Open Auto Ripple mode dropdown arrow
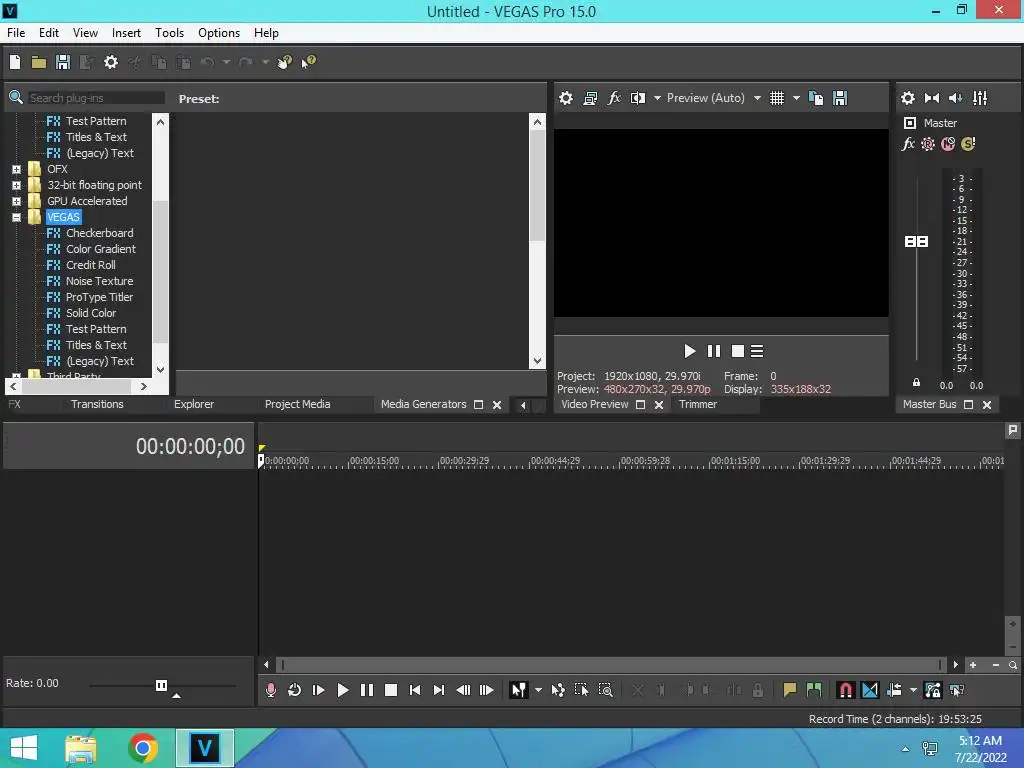Screen dimensions: 1024x768 coord(913,690)
